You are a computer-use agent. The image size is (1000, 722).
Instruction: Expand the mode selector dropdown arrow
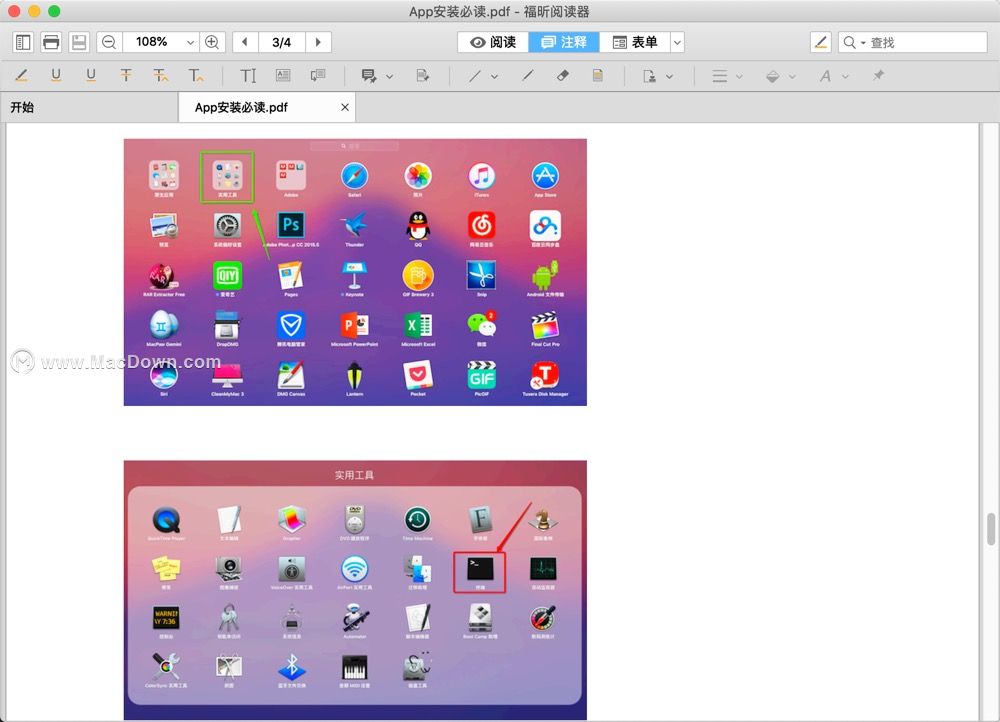point(677,42)
